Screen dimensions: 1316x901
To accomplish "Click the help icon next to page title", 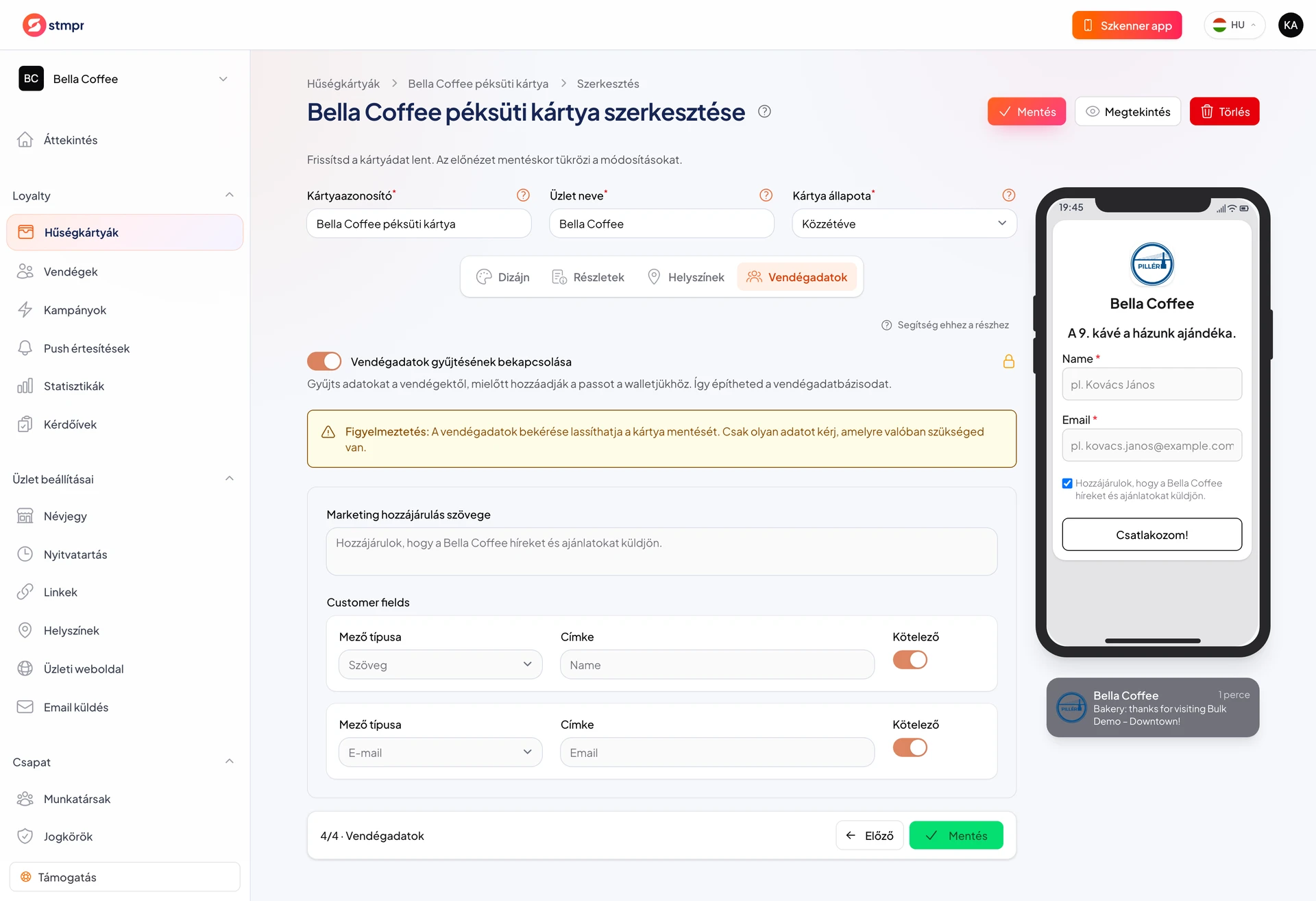I will click(x=765, y=111).
